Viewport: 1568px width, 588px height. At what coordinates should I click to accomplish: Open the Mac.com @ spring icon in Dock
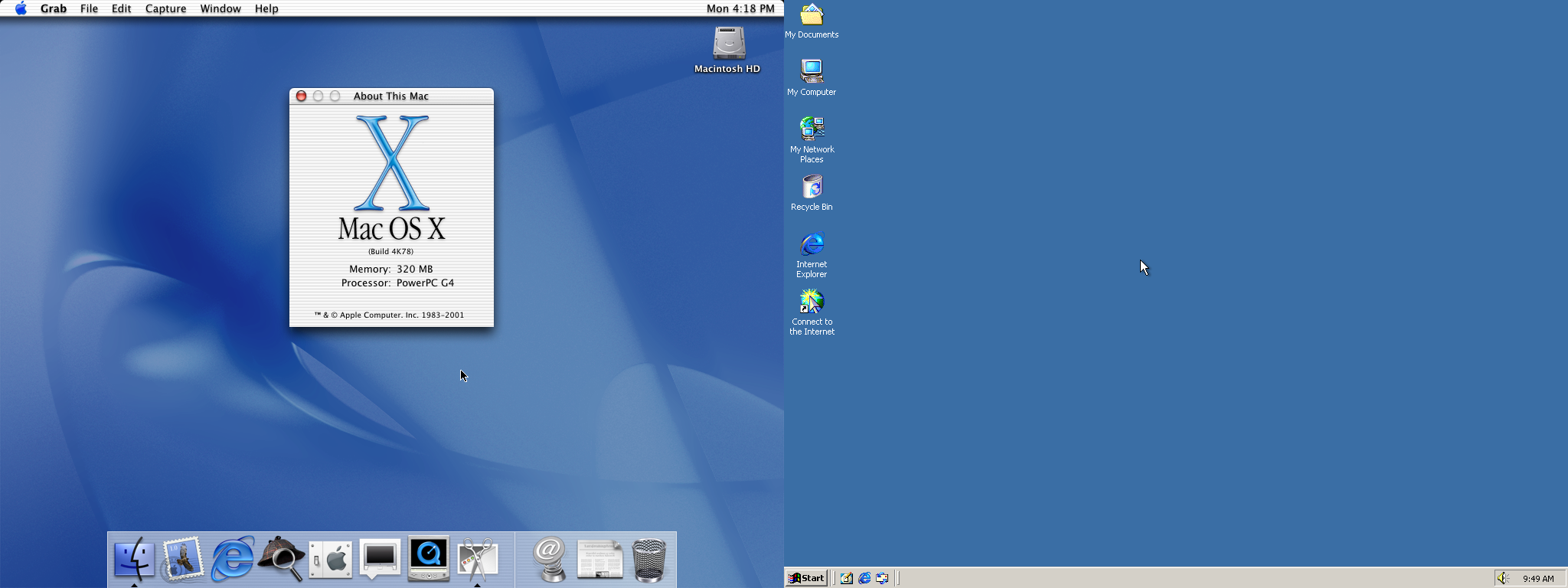tap(550, 559)
